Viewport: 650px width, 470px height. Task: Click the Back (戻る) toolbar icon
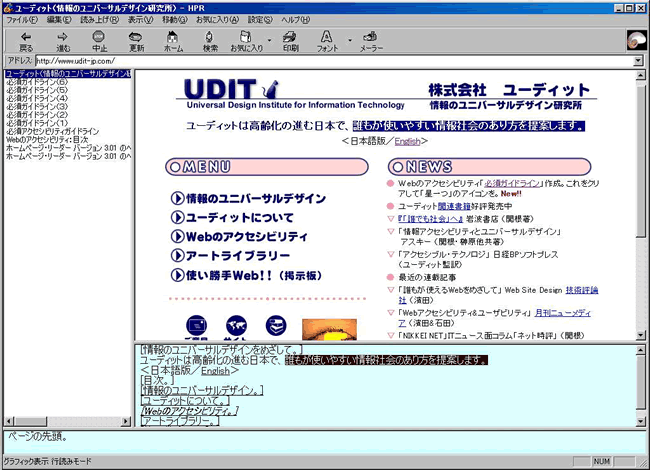tap(26, 42)
